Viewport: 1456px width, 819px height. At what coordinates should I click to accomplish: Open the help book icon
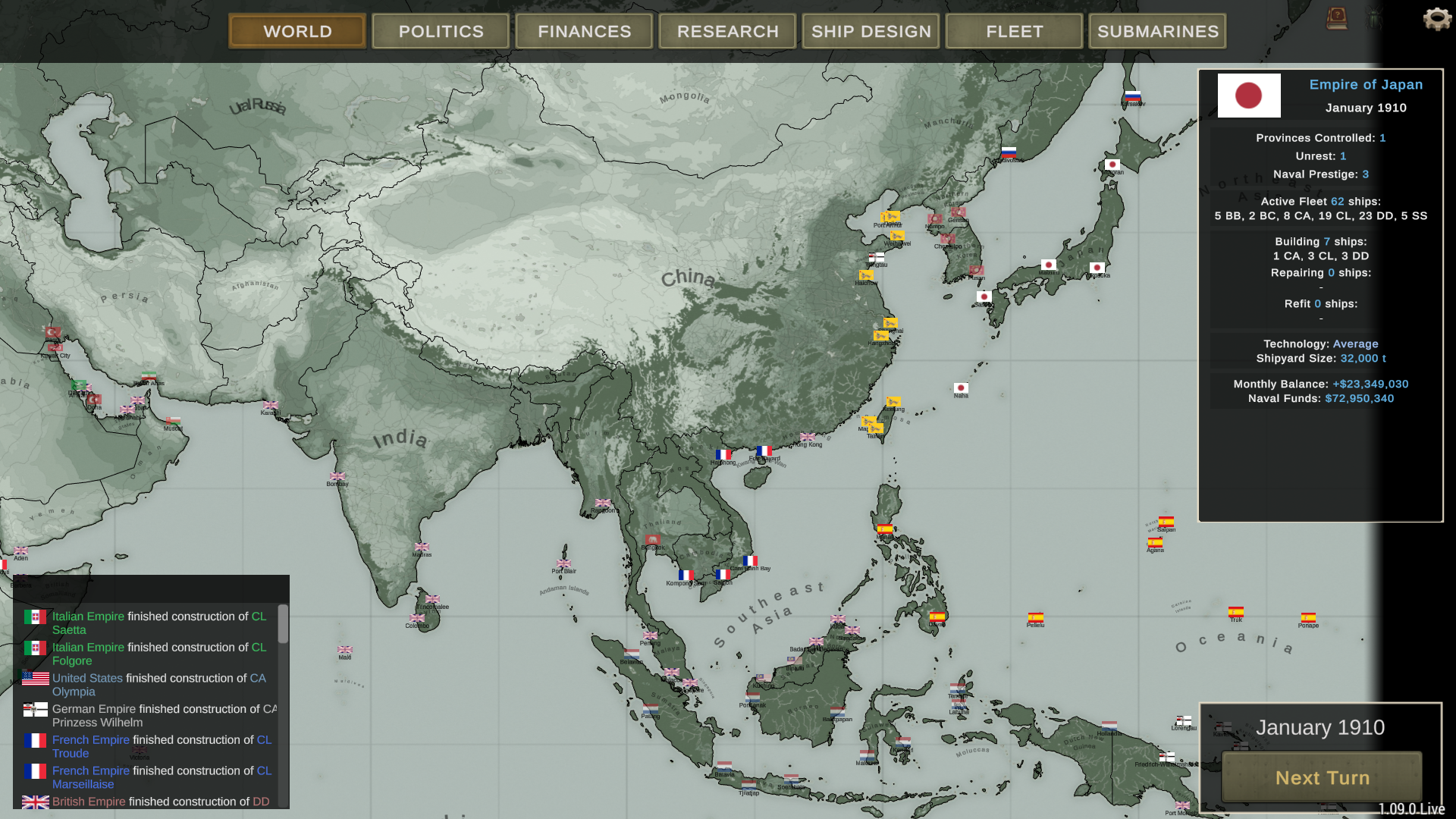(1336, 19)
